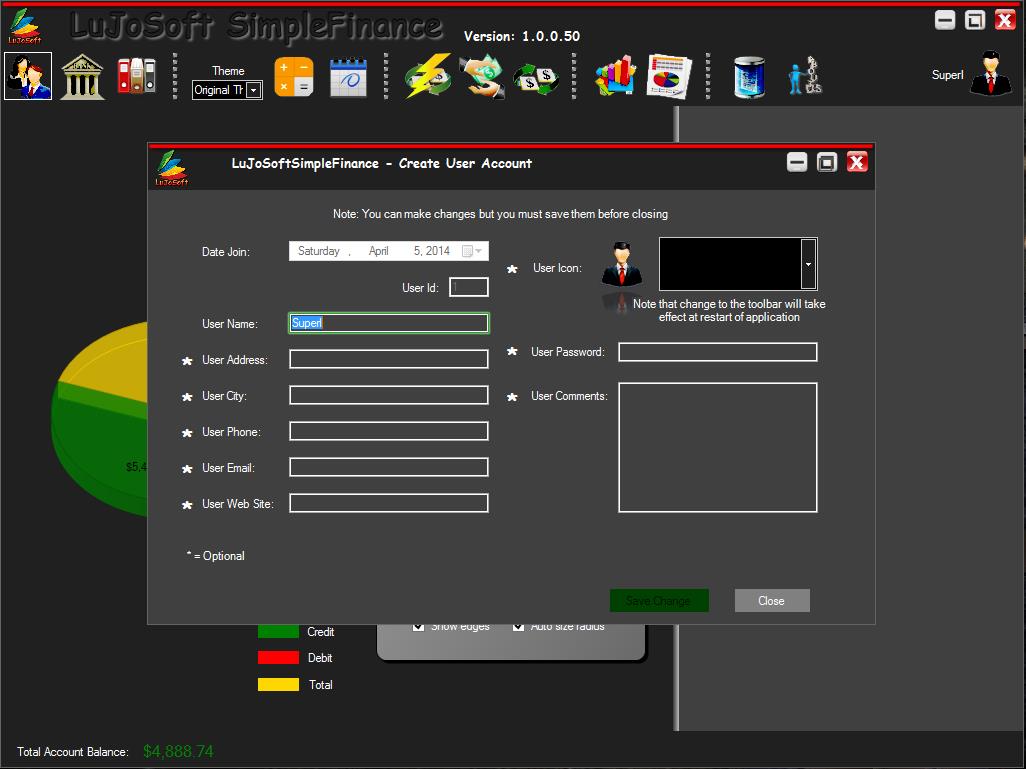This screenshot has height=769, width=1026.
Task: Minimize the main SimpleFinance window
Action: pyautogui.click(x=944, y=20)
